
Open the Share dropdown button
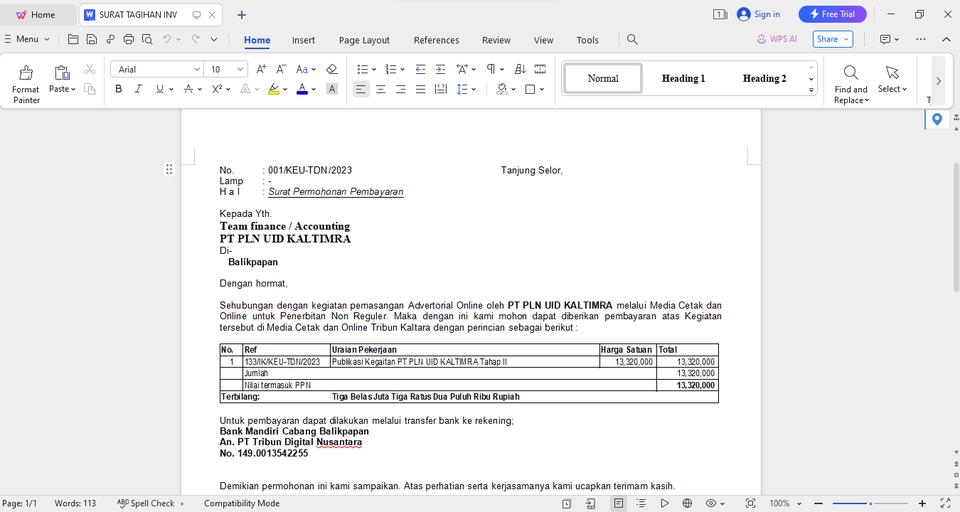(833, 39)
